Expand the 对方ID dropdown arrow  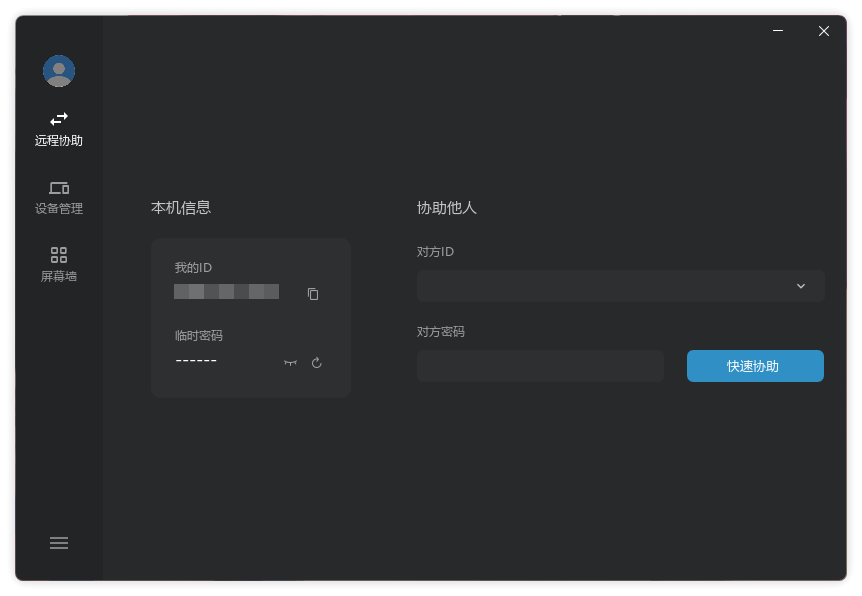tap(801, 286)
